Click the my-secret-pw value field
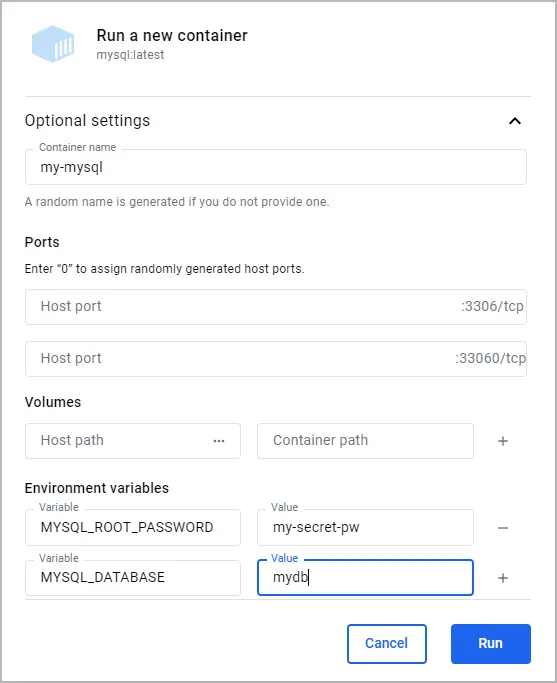The image size is (557, 683). [365, 527]
